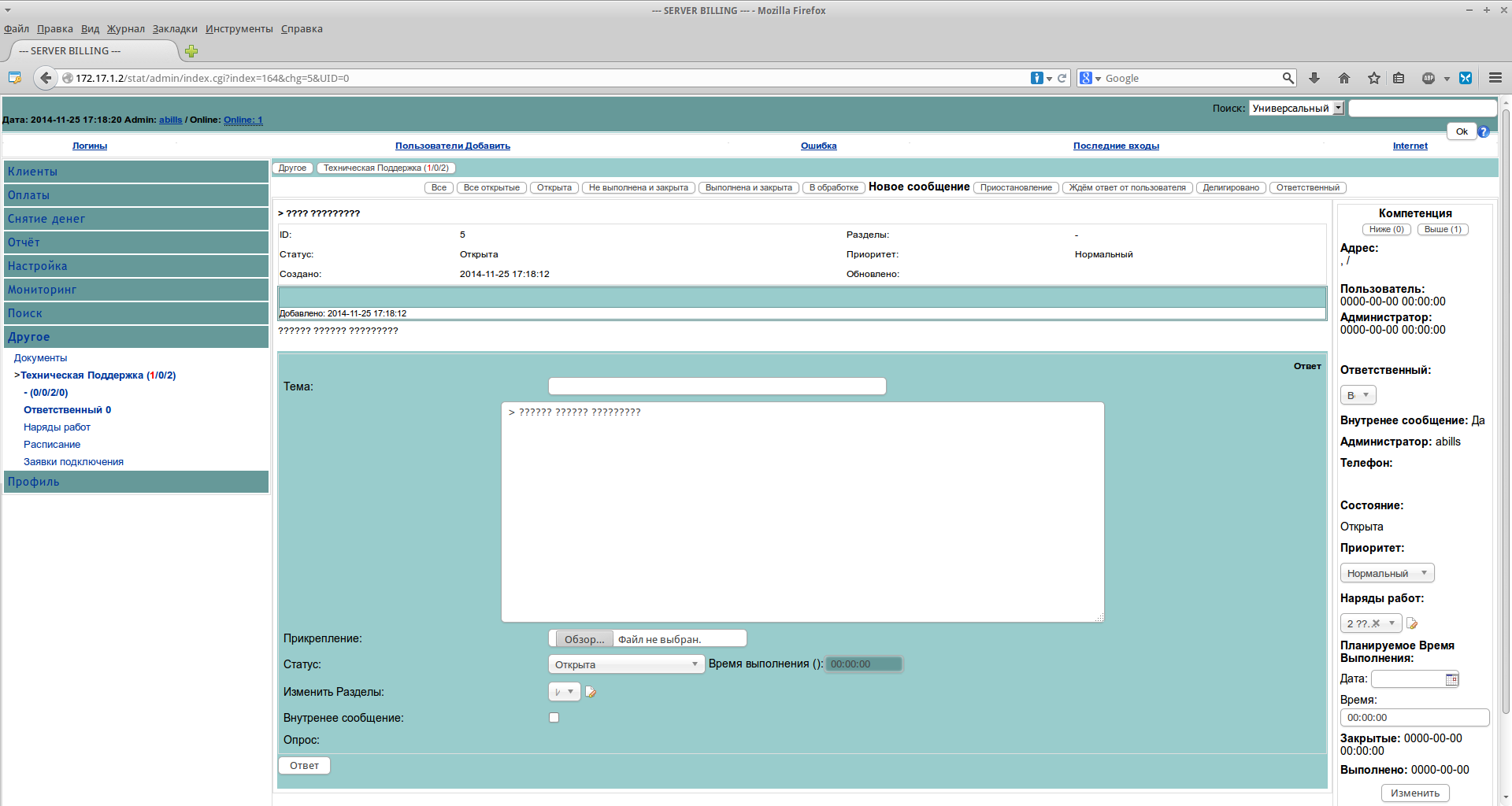Click the blue X extension toolbar icon
This screenshot has width=1512, height=806.
1466,78
